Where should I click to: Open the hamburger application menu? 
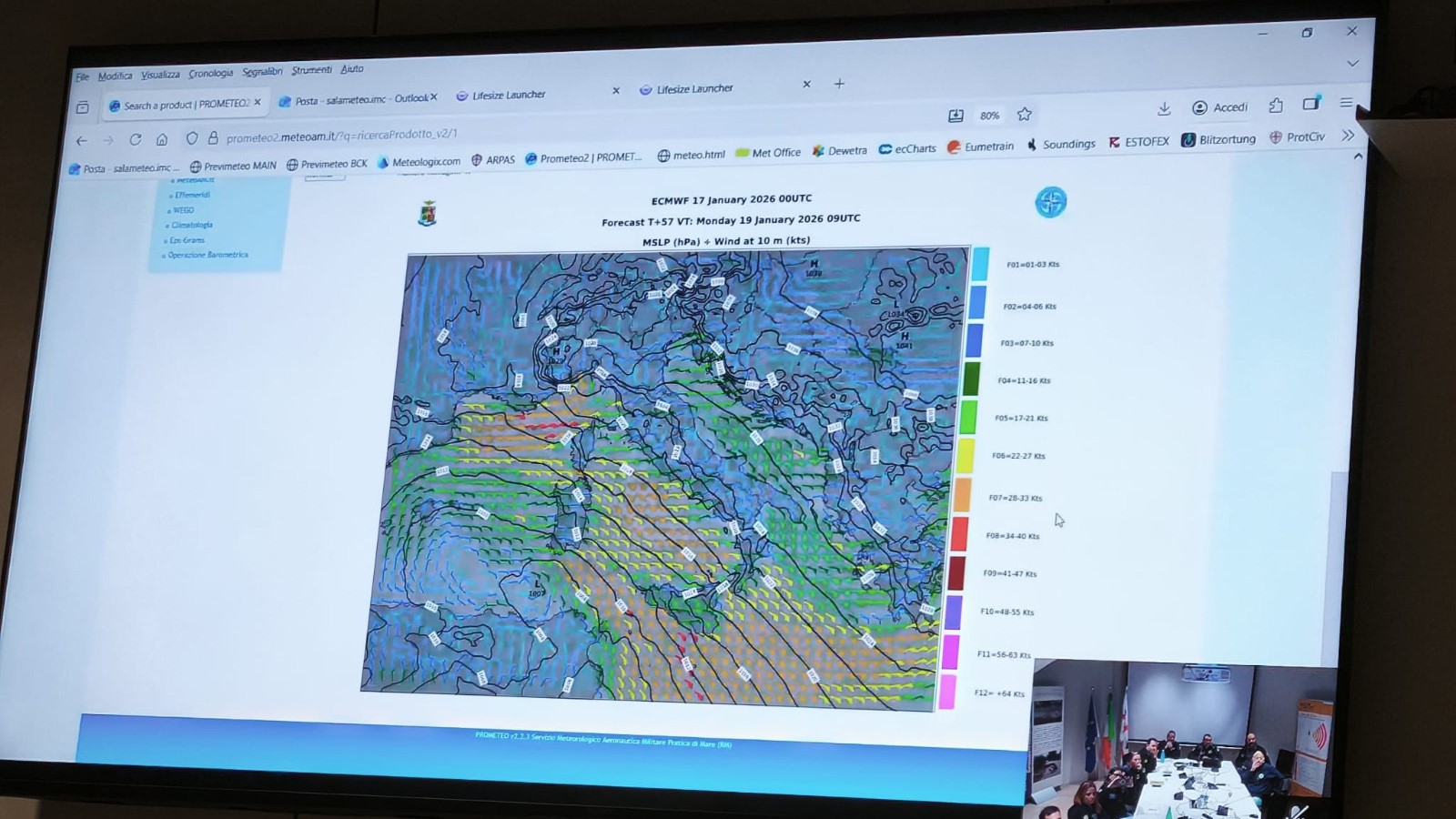[x=1347, y=103]
